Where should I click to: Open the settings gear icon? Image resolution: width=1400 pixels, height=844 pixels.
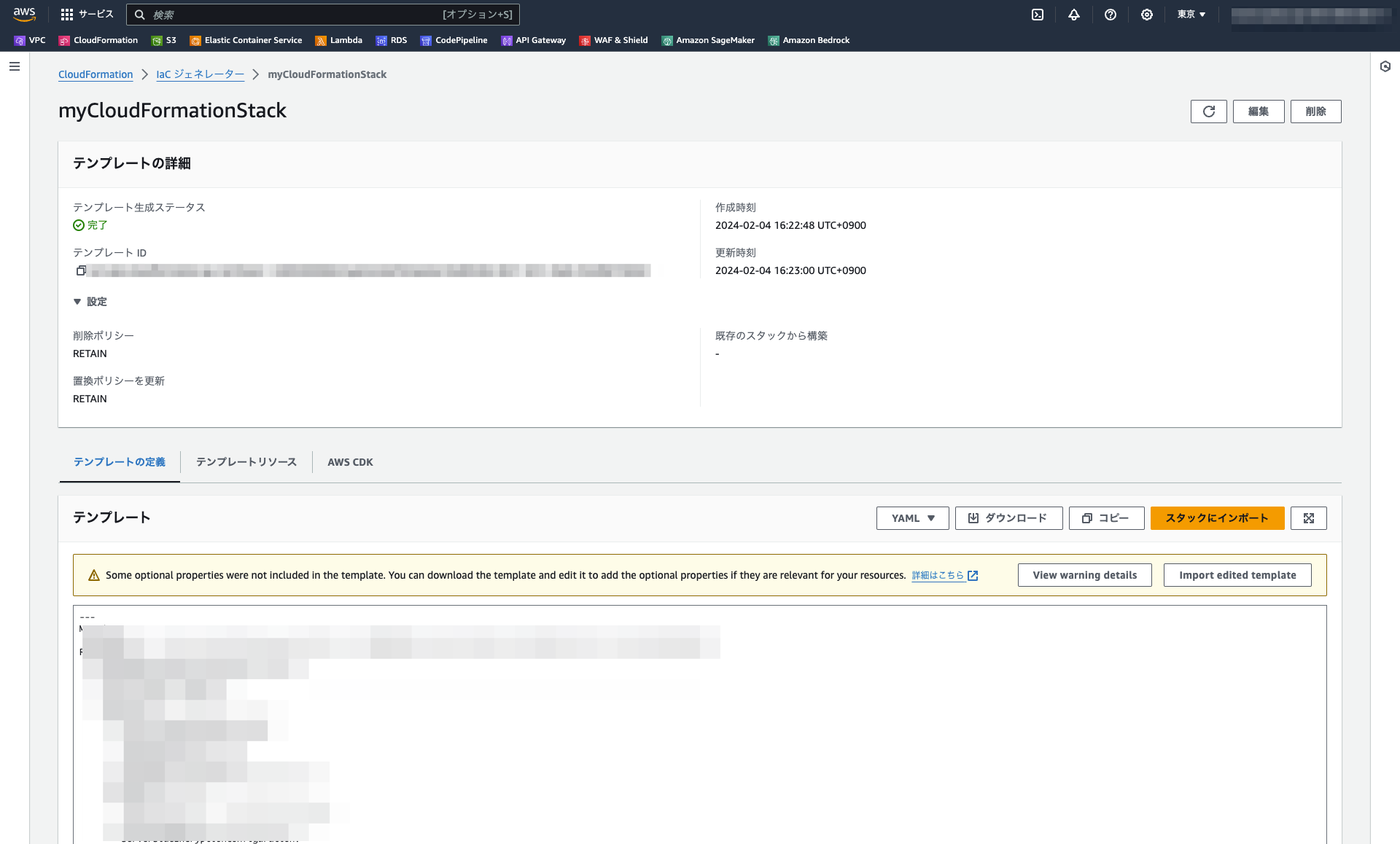1147,15
